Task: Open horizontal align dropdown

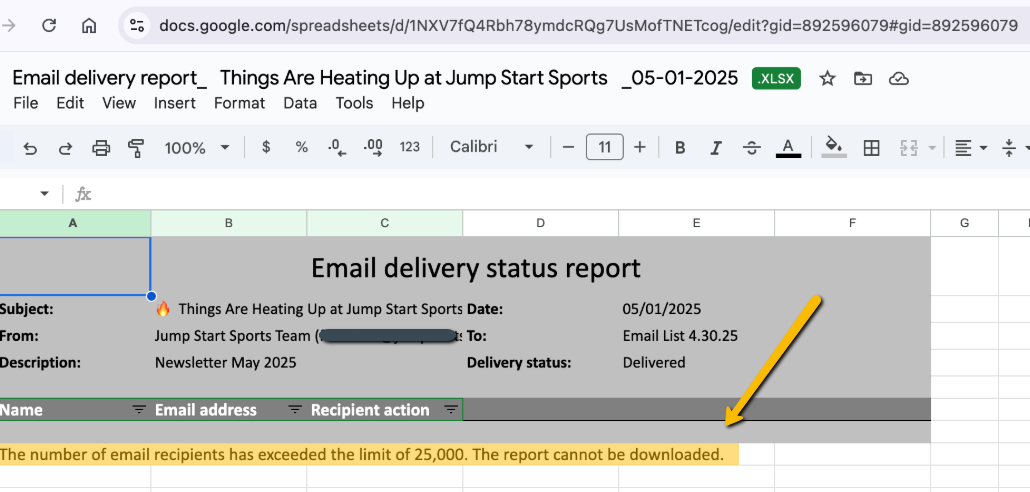Action: (970, 148)
